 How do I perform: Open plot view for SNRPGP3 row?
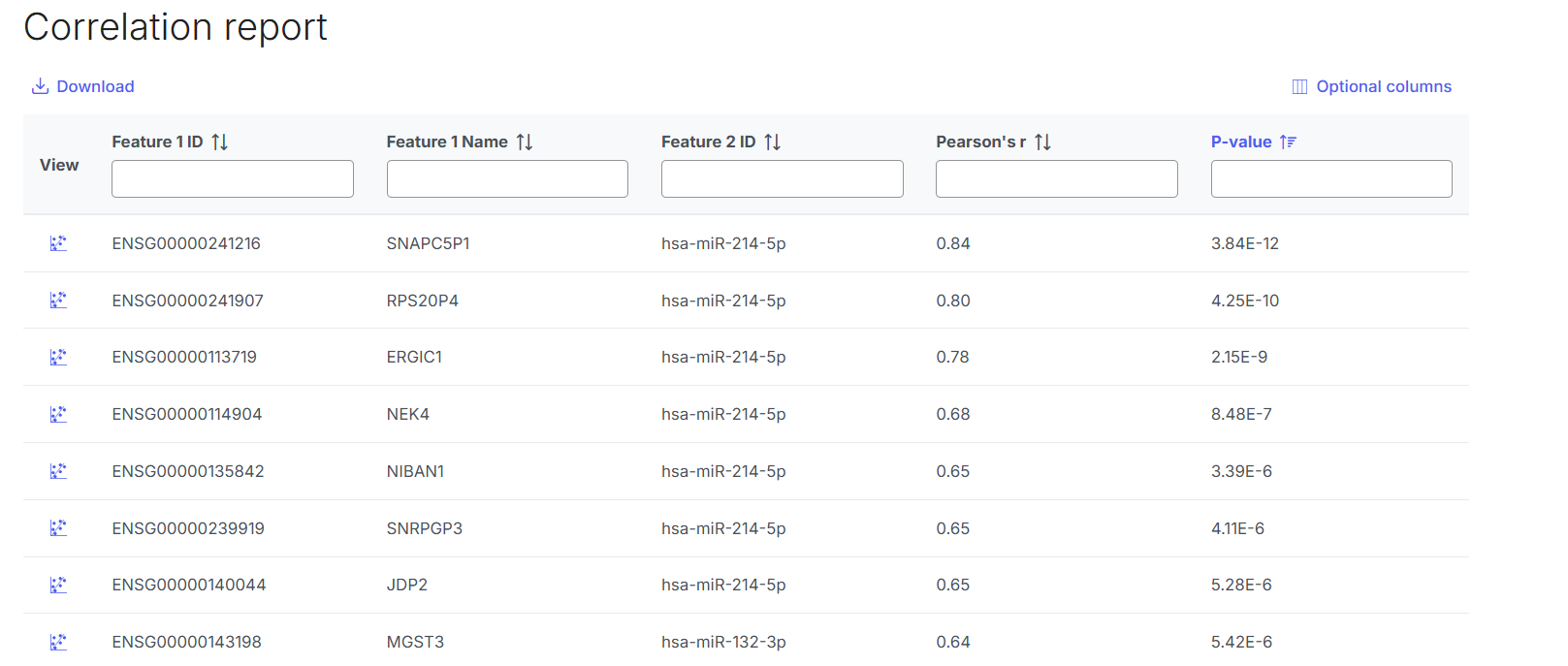[x=58, y=528]
